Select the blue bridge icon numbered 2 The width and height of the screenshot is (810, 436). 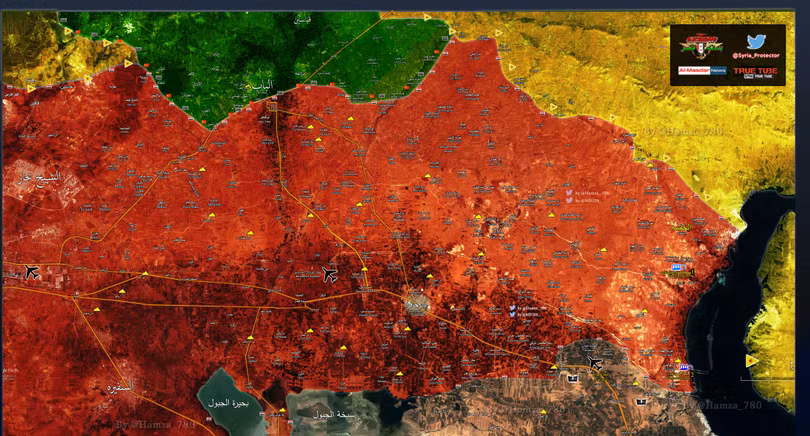coord(685,367)
